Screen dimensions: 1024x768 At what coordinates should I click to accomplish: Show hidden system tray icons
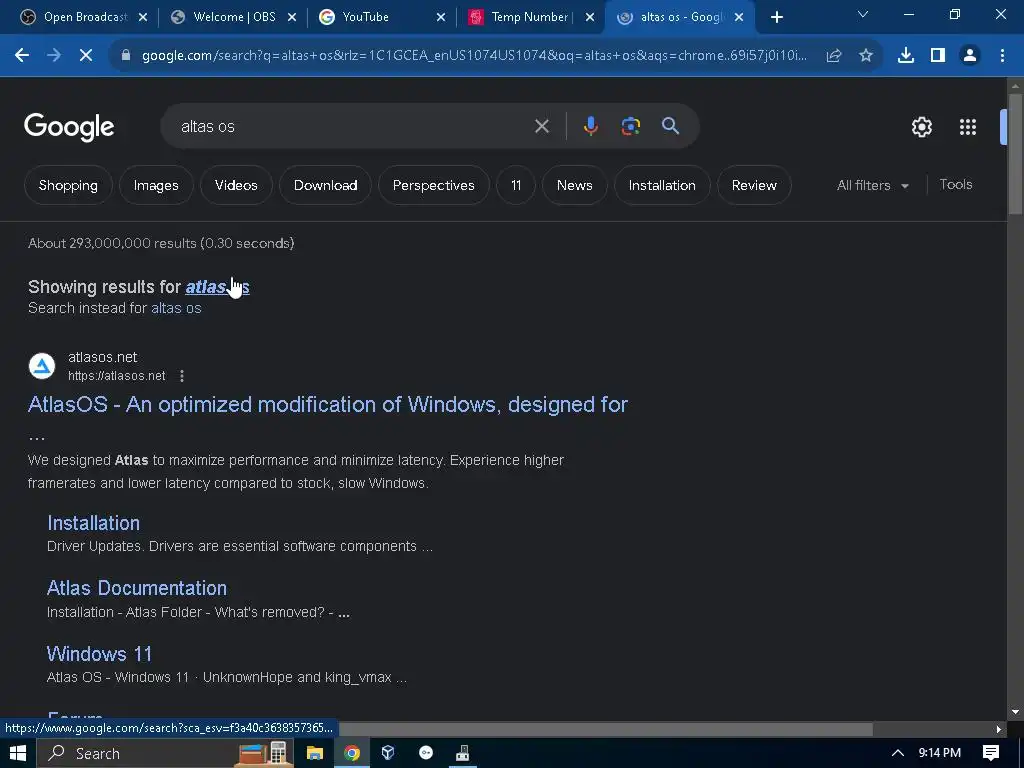point(898,753)
